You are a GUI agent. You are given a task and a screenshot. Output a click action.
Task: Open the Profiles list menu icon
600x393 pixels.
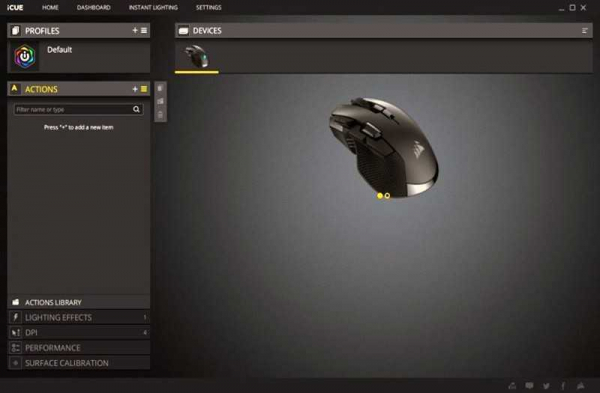pyautogui.click(x=144, y=30)
